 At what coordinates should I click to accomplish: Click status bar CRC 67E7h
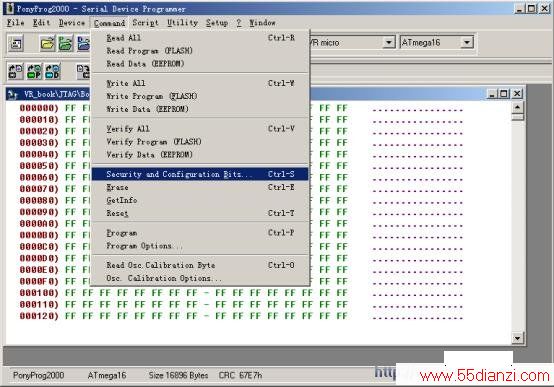pyautogui.click(x=240, y=375)
